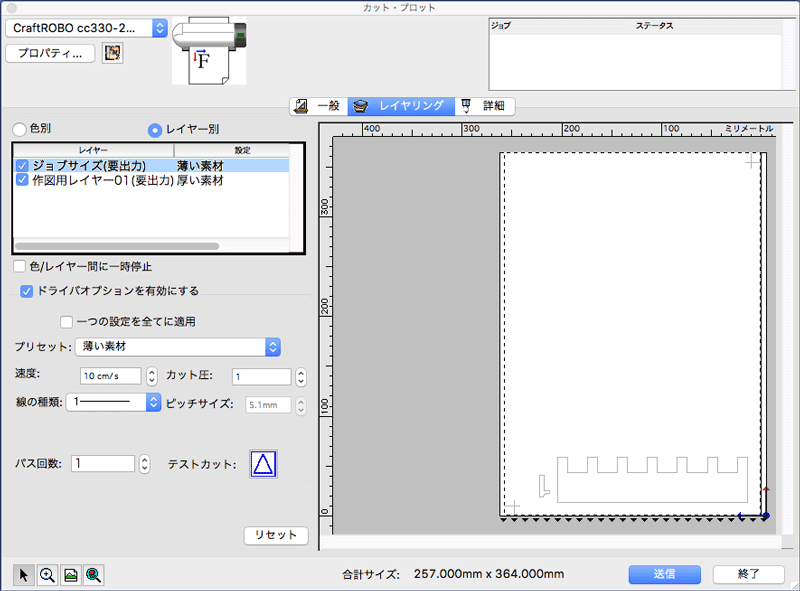The height and width of the screenshot is (591, 800).
Task: Uncheck the 作図用レイヤー01 layer checkbox
Action: (x=22, y=180)
